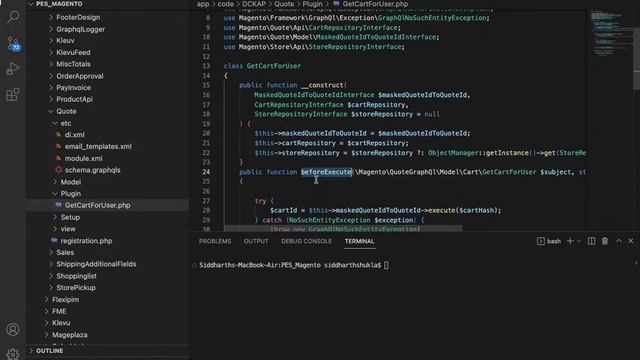This screenshot has width=640, height=360.
Task: Open di.xml file
Action: pyautogui.click(x=74, y=134)
